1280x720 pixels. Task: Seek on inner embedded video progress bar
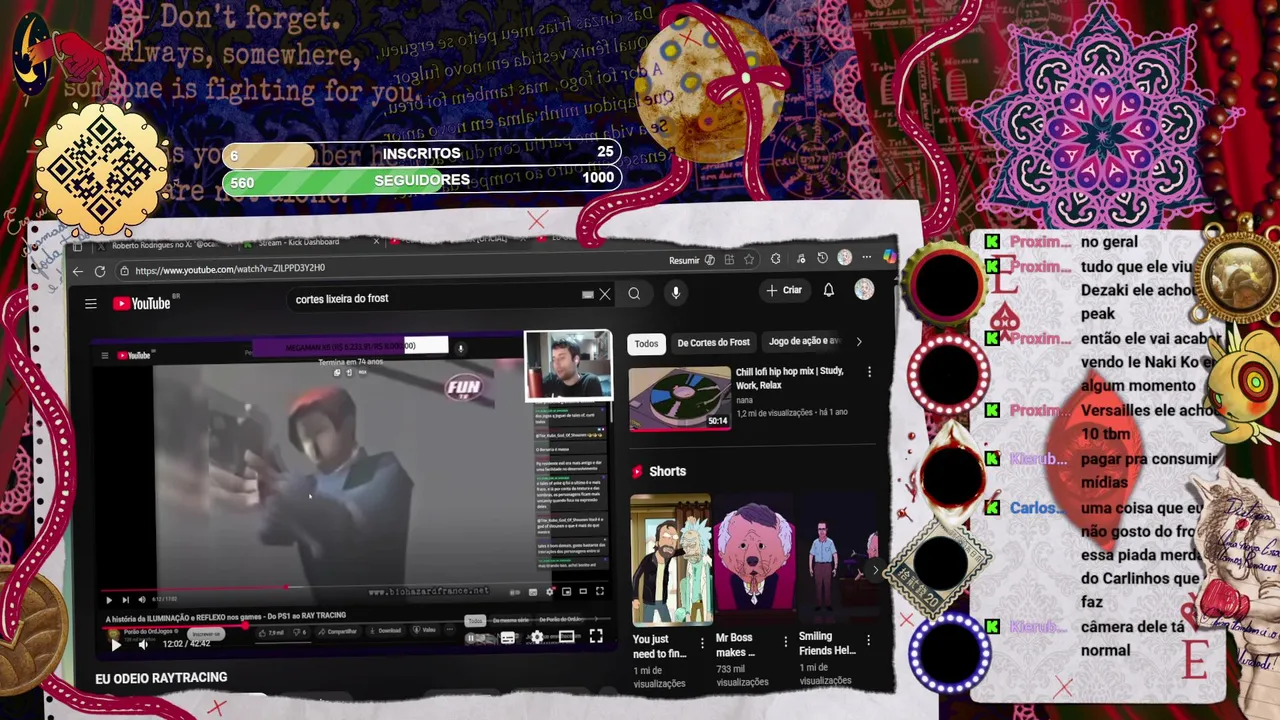[x=355, y=588]
